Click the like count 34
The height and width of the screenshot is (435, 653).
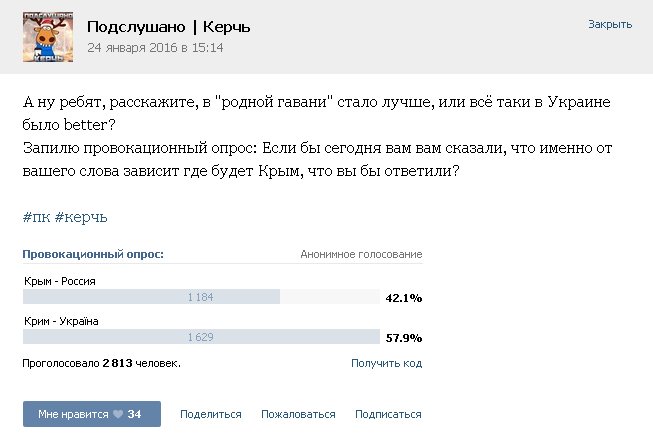pos(134,414)
